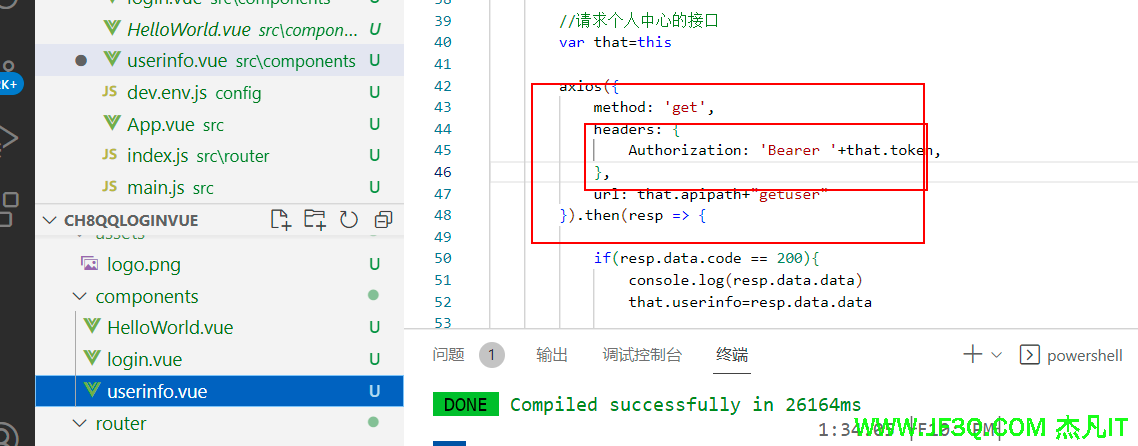Screen dimensions: 1138x446
Task: Switch to the 输出 panel tab
Action: point(552,355)
